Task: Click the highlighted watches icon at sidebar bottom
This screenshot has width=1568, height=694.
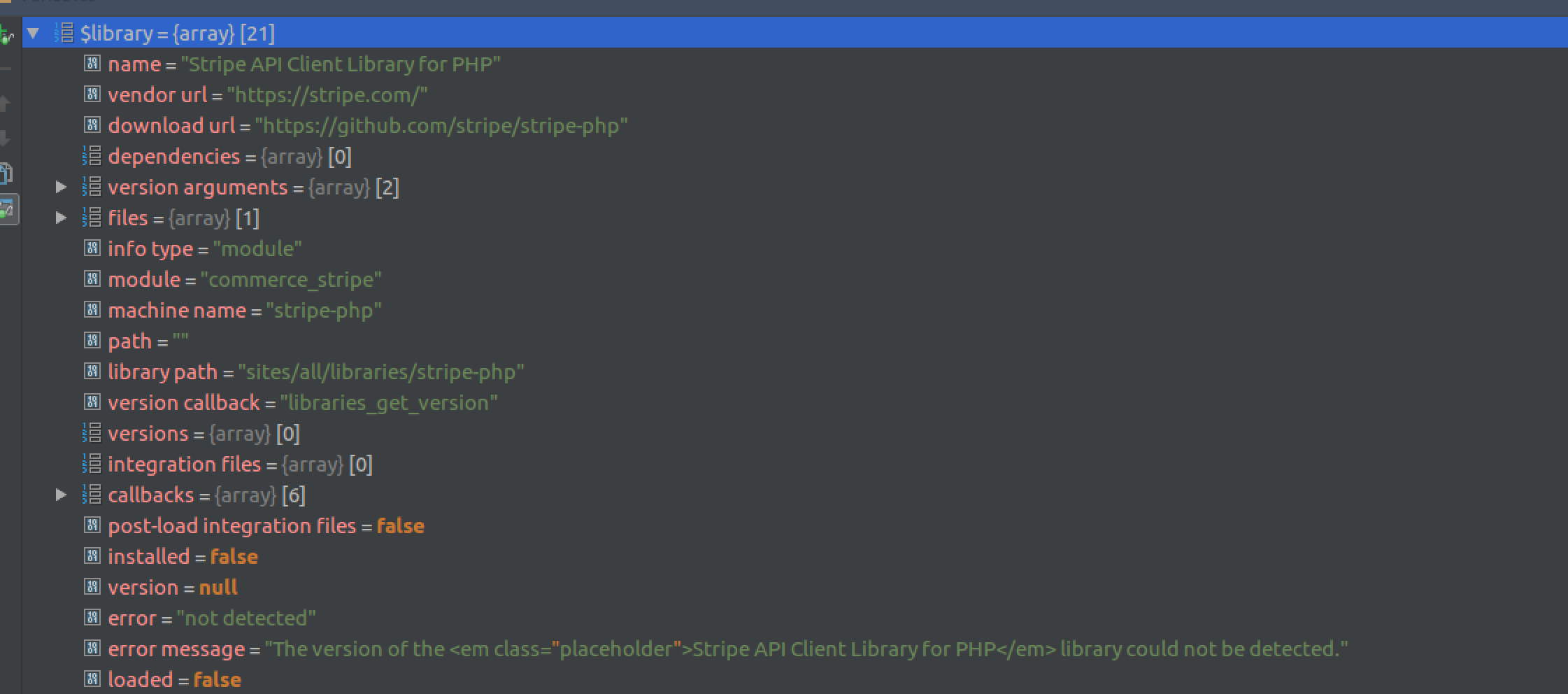Action: (x=10, y=208)
